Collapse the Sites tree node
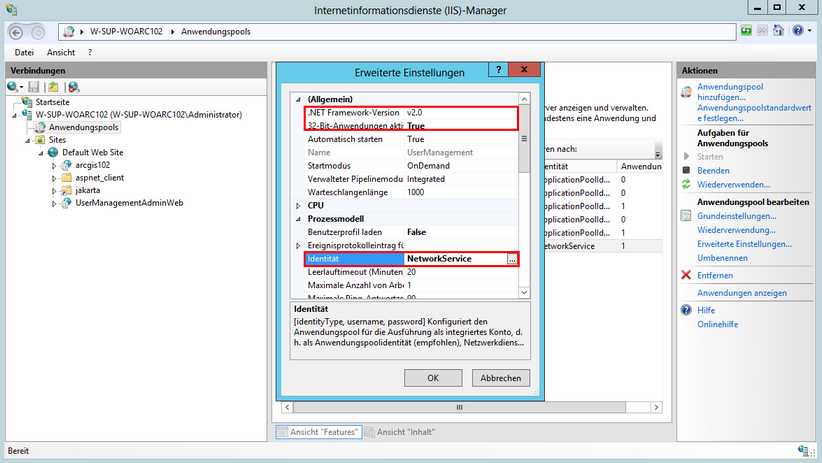The height and width of the screenshot is (463, 822). coord(28,141)
